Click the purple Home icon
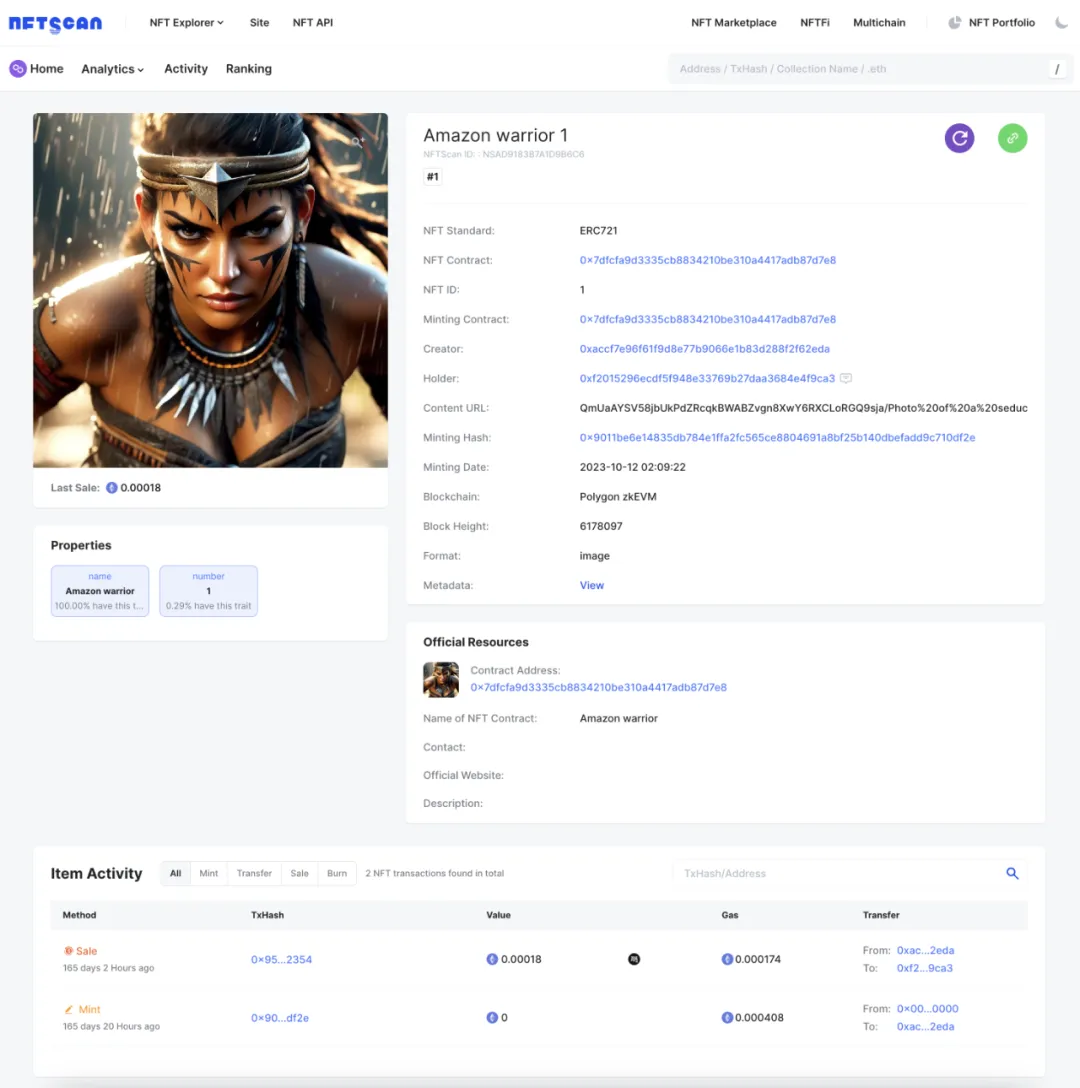The height and width of the screenshot is (1088, 1080). (18, 69)
